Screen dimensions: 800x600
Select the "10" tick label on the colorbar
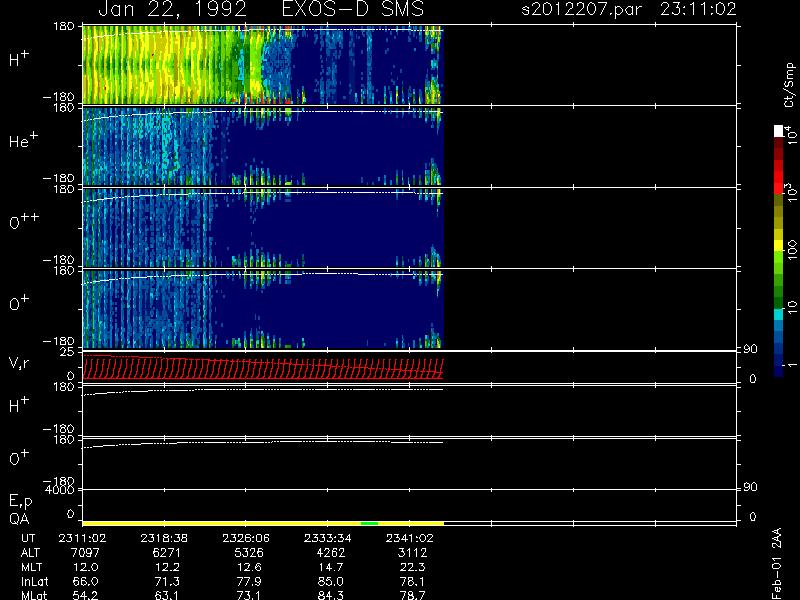[x=791, y=306]
